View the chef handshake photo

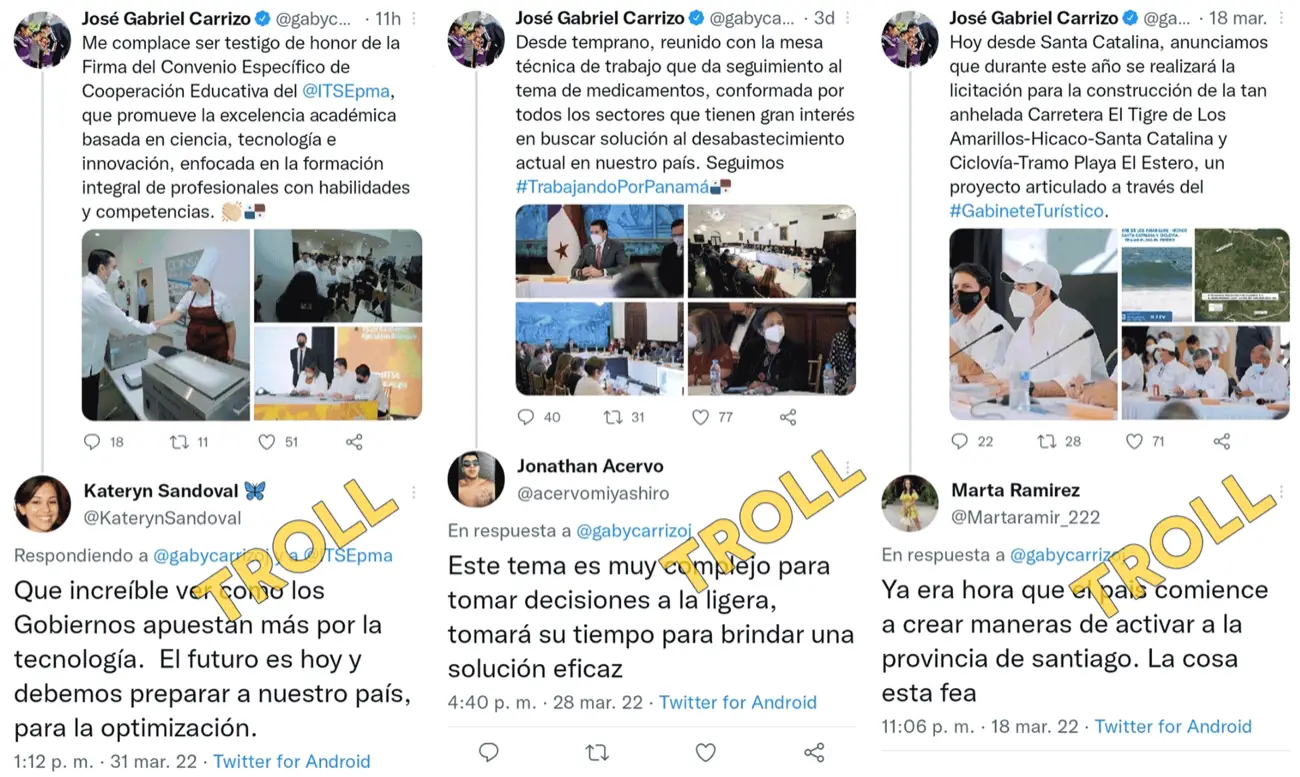tap(164, 325)
